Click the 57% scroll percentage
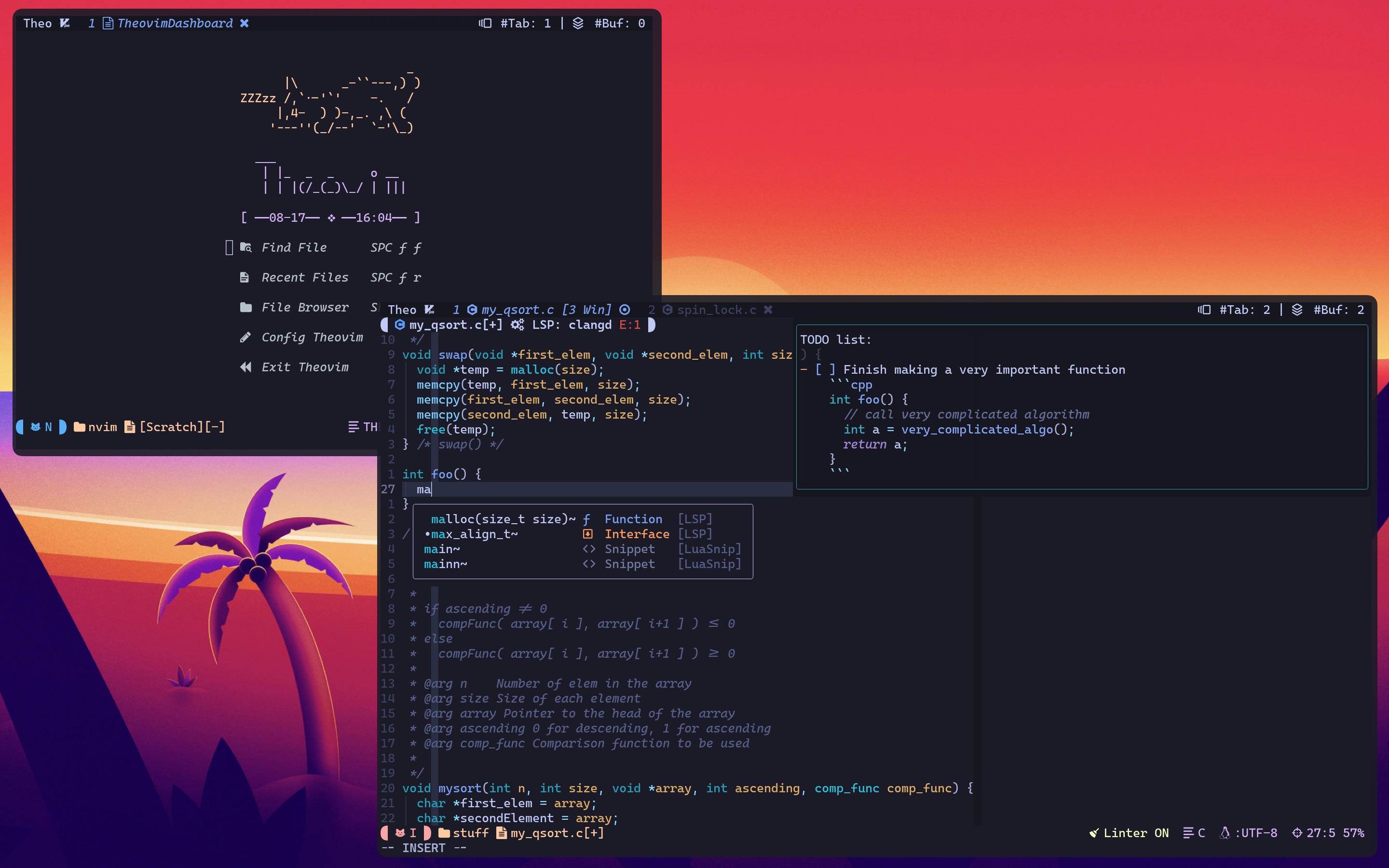This screenshot has height=868, width=1389. tap(1353, 833)
